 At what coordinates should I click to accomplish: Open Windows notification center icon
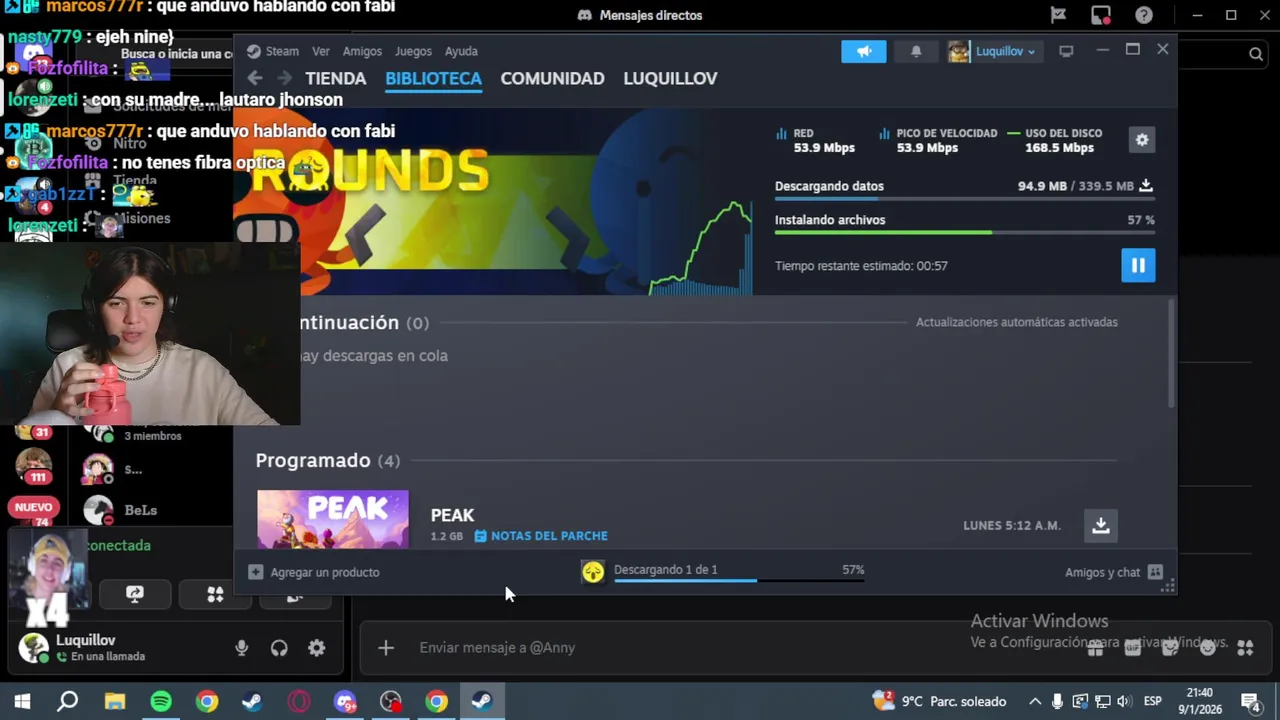coord(1250,701)
